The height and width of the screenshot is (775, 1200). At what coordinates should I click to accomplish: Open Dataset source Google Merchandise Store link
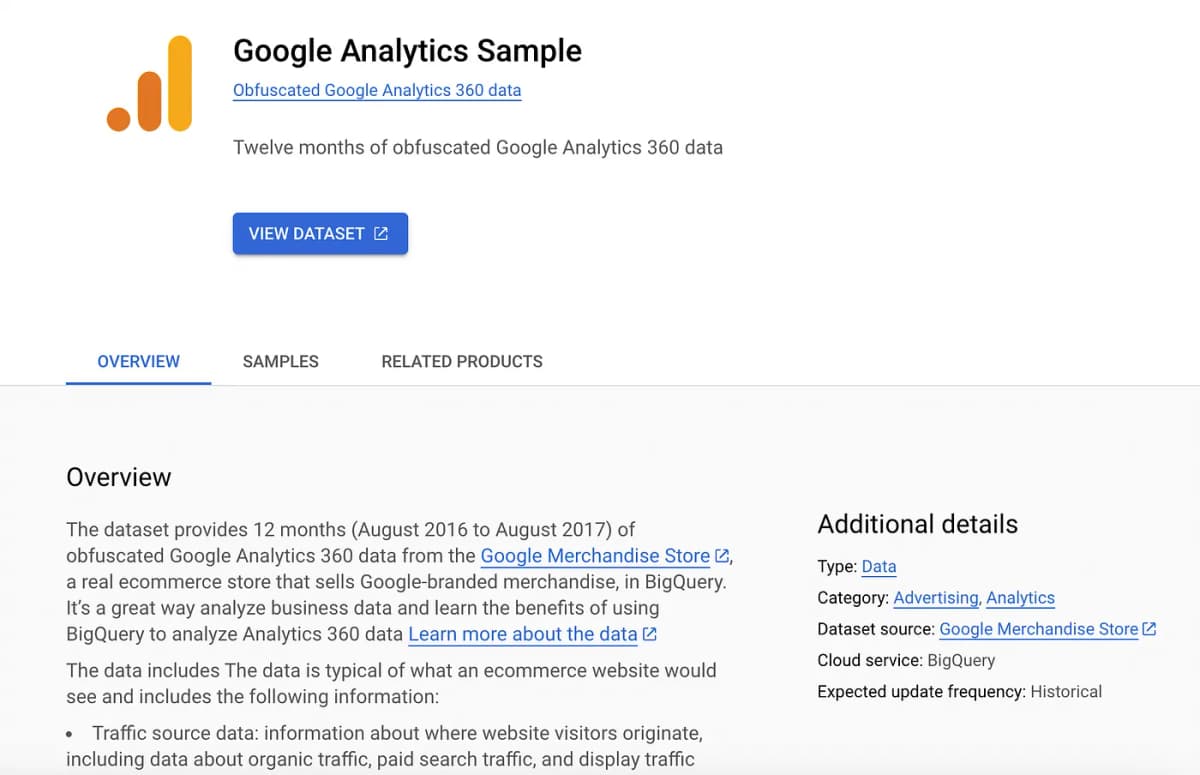(x=1039, y=629)
